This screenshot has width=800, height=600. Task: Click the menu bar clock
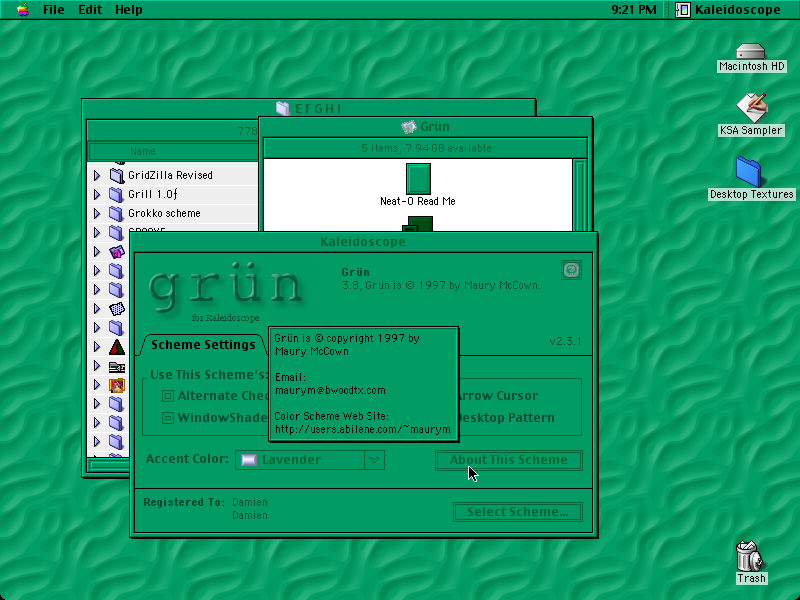(634, 10)
